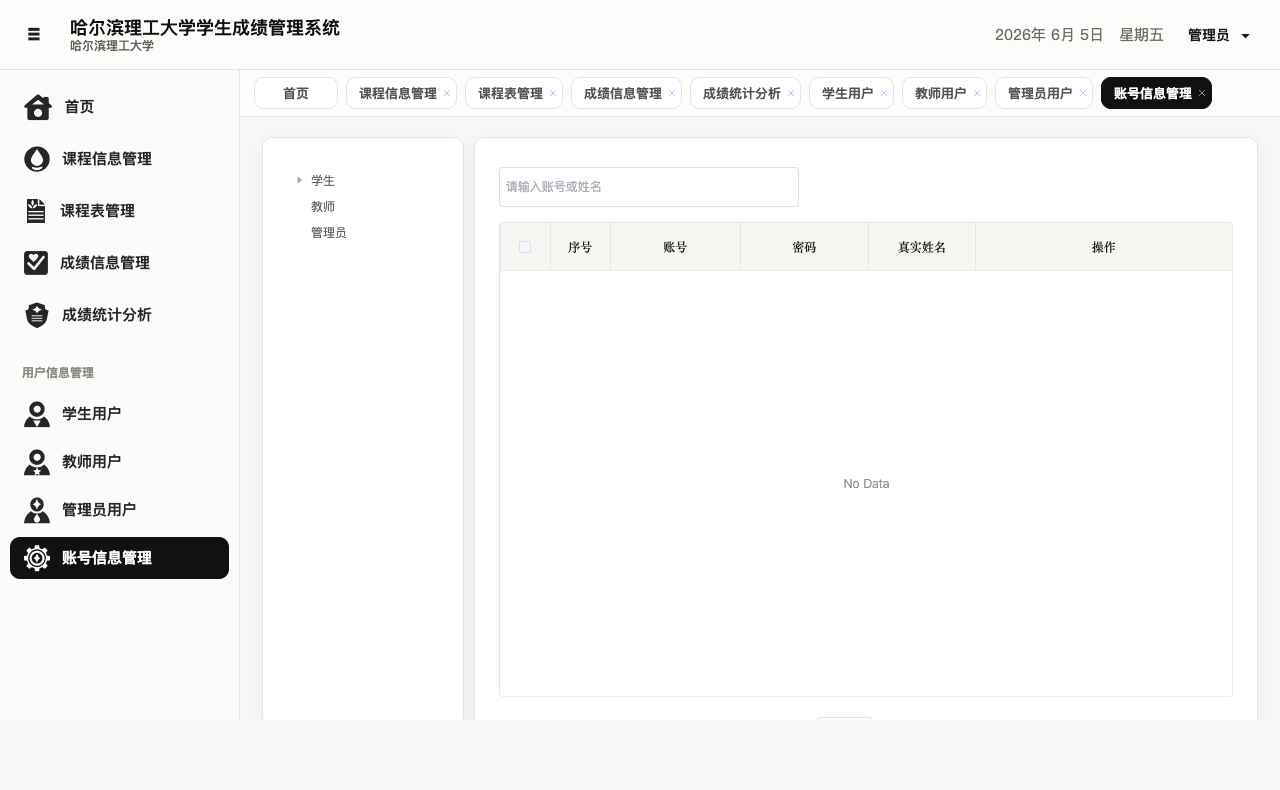
Task: Select 教师 in the role tree
Action: 323,207
